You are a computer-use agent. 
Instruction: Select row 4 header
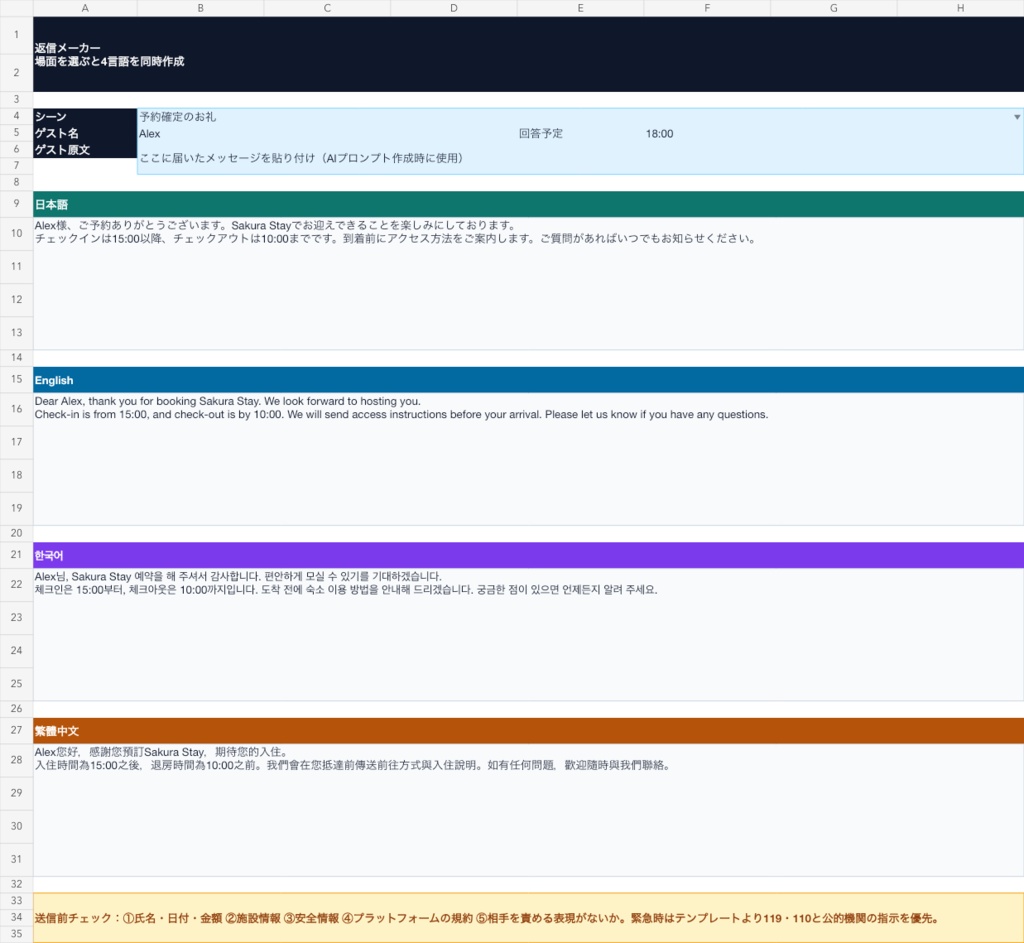tap(16, 116)
